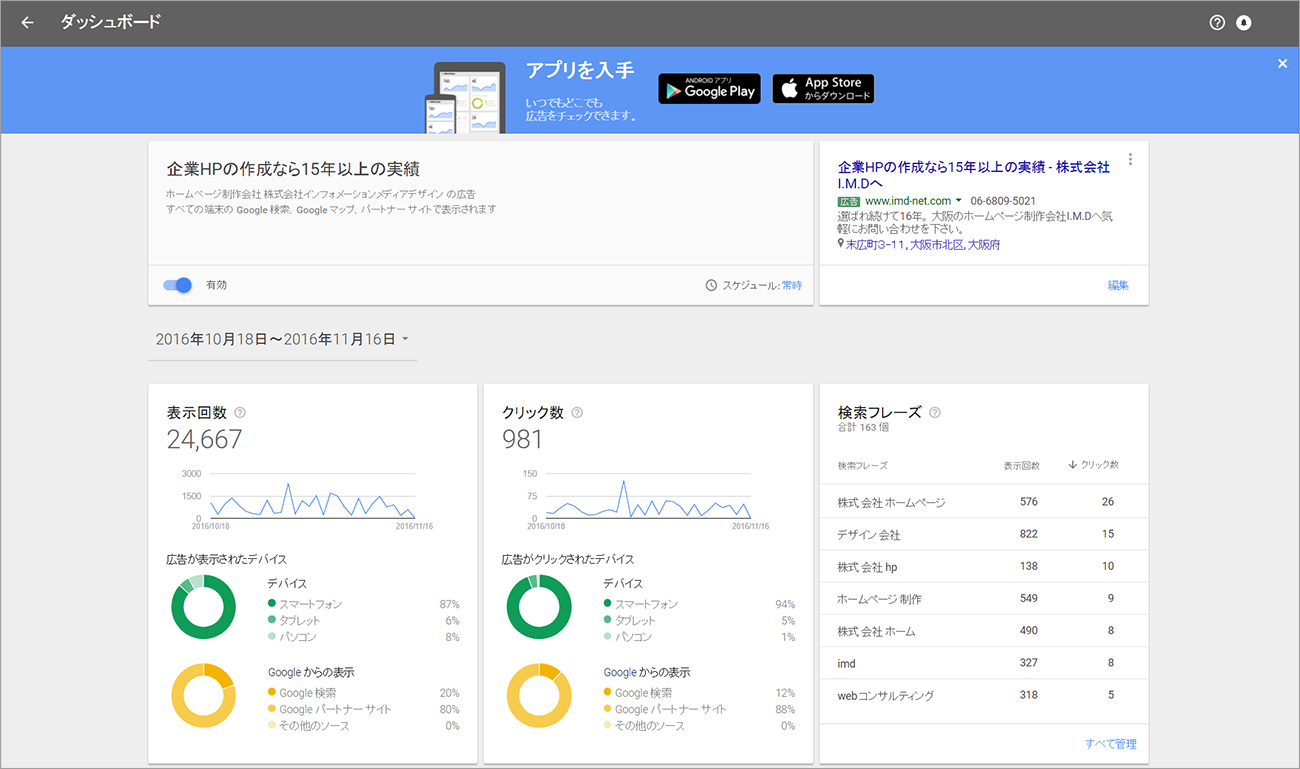Select the 株式 会社 hp phrase row
This screenshot has height=769, width=1300.
pyautogui.click(x=983, y=566)
